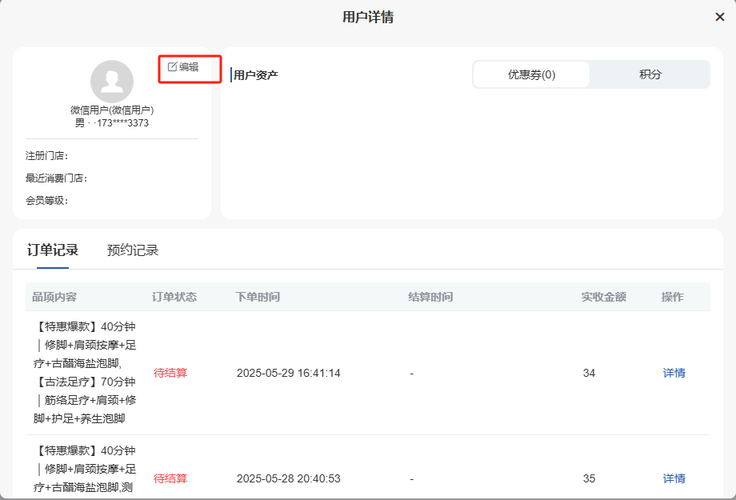Click the 实收金额 column header
Screen dimensions: 736x500
click(604, 297)
